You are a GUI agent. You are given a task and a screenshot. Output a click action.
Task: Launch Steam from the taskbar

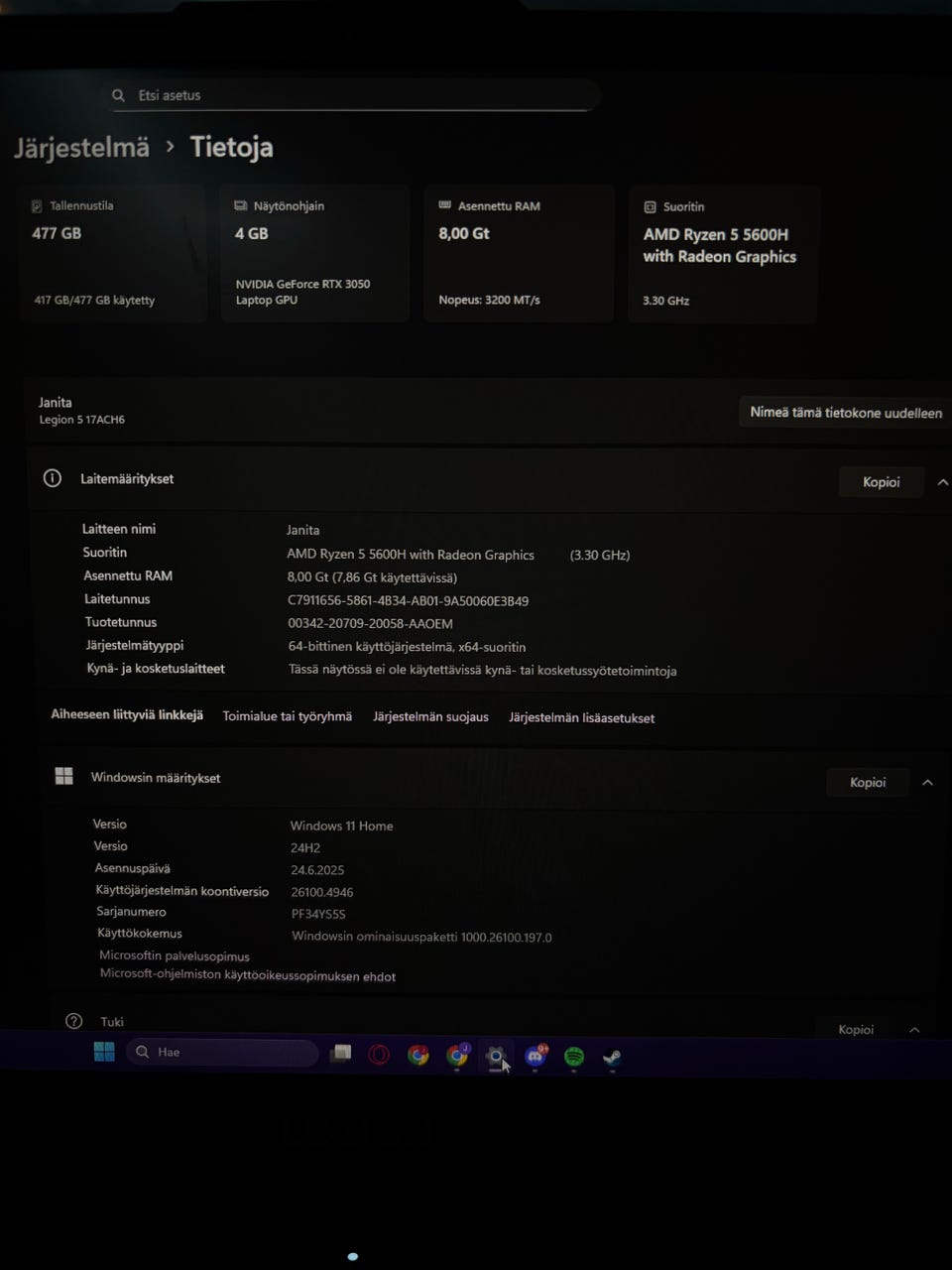tap(612, 1058)
